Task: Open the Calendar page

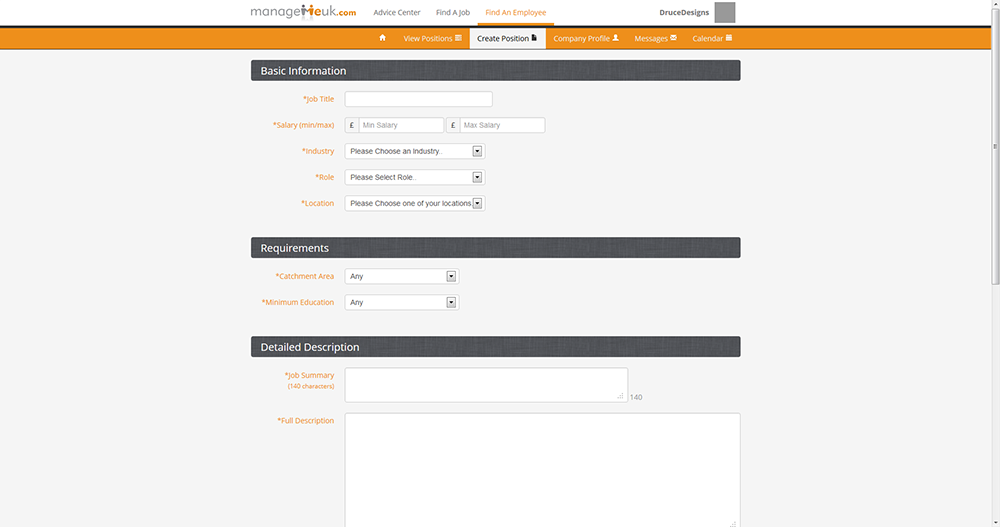Action: tap(712, 38)
